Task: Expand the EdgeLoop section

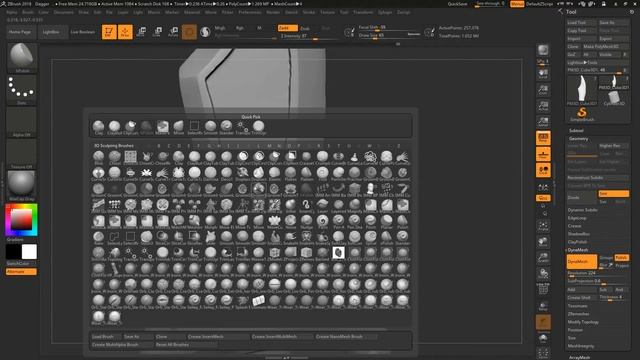Action: click(577, 218)
